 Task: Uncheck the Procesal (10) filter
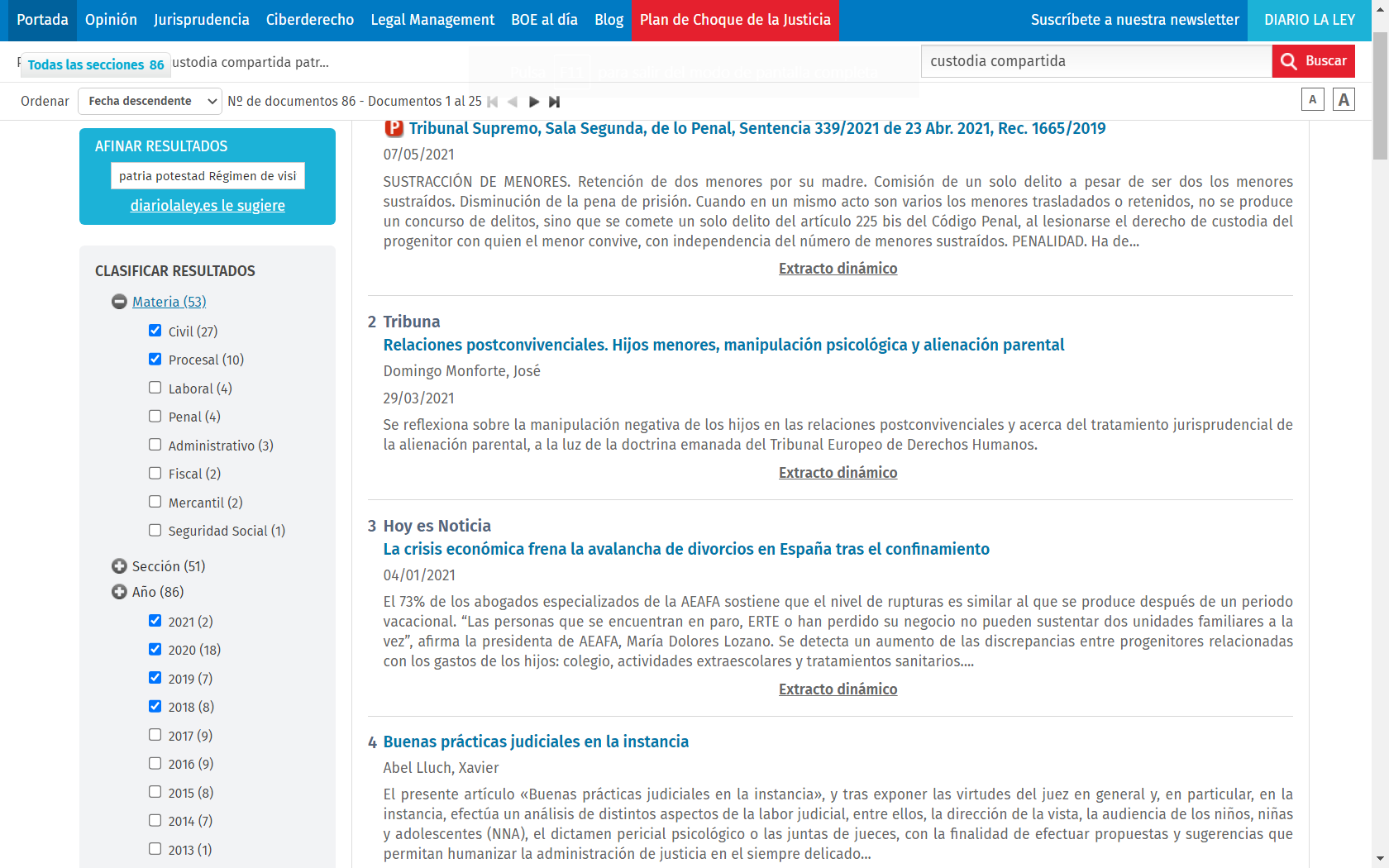click(155, 359)
